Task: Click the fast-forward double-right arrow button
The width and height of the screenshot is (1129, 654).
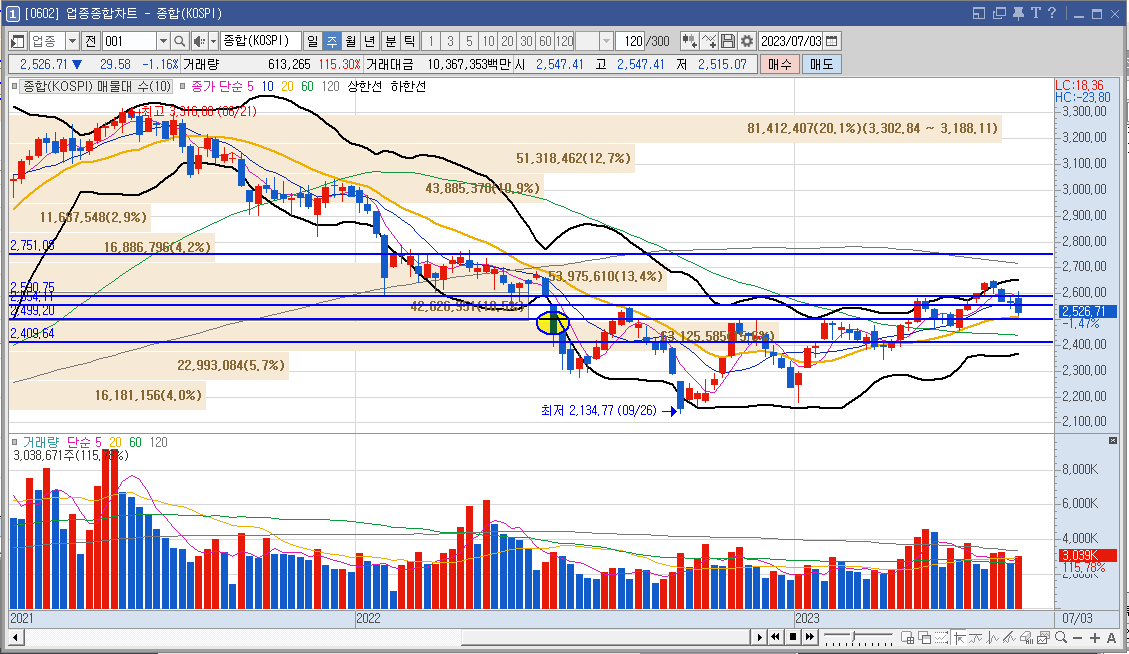Action: click(x=810, y=637)
